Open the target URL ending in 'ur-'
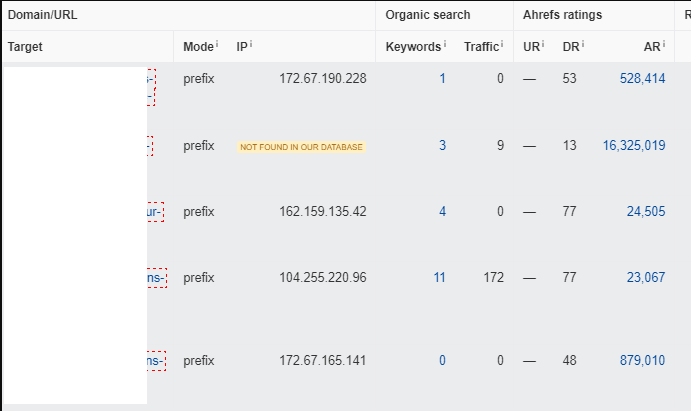The width and height of the screenshot is (691, 411). pyautogui.click(x=154, y=212)
